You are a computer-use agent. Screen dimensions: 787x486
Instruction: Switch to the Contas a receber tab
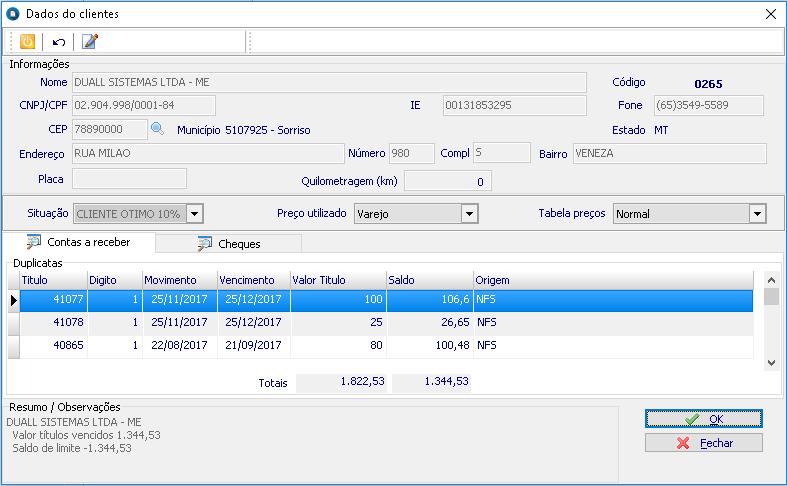coord(79,242)
